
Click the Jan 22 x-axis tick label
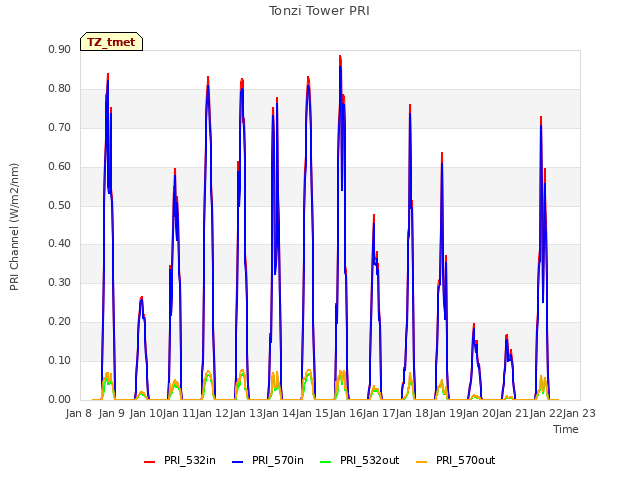[546, 413]
